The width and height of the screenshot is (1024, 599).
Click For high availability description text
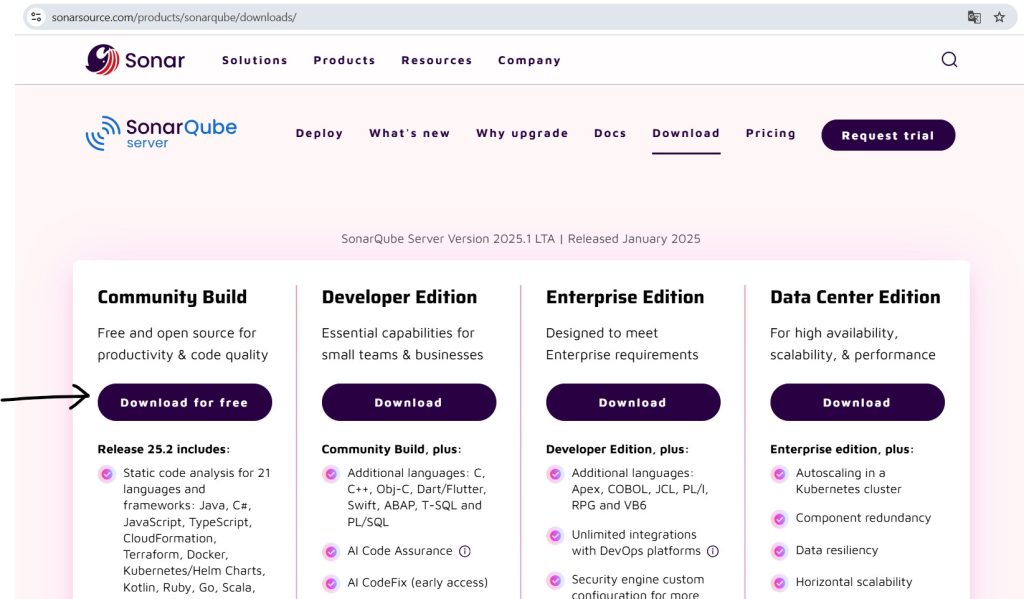point(853,344)
